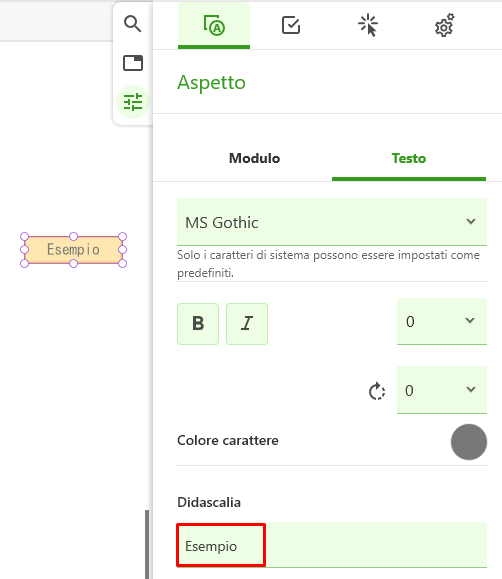Switch to the Modulo tab
The width and height of the screenshot is (502, 579).
click(x=255, y=158)
